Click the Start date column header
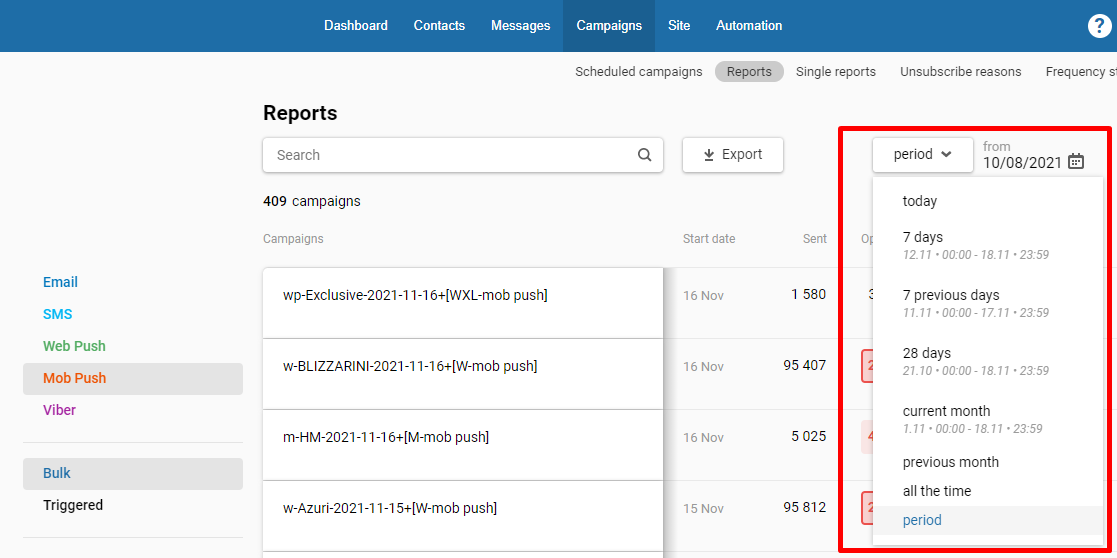This screenshot has height=558, width=1117. click(709, 239)
